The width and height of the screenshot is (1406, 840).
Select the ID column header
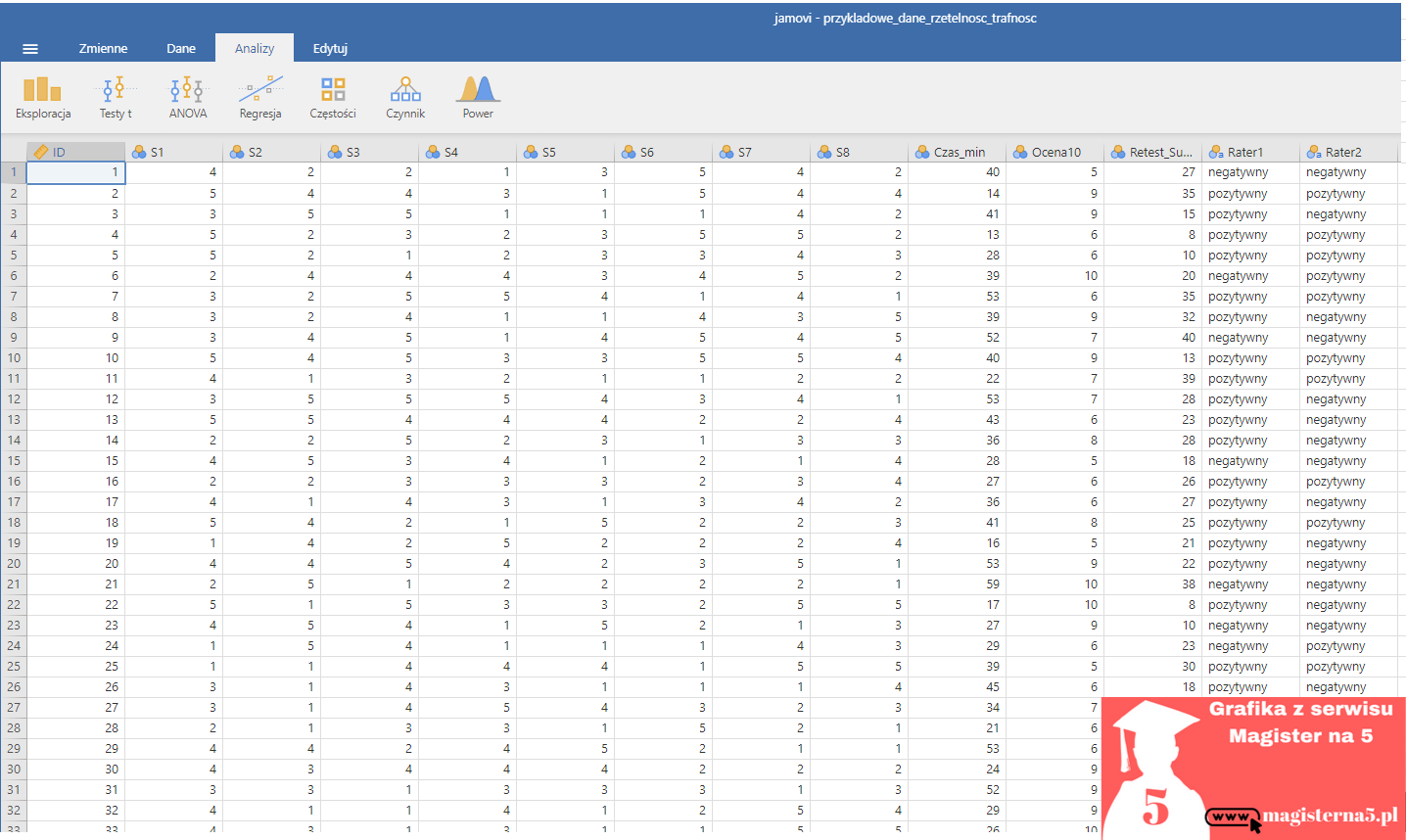coord(75,152)
